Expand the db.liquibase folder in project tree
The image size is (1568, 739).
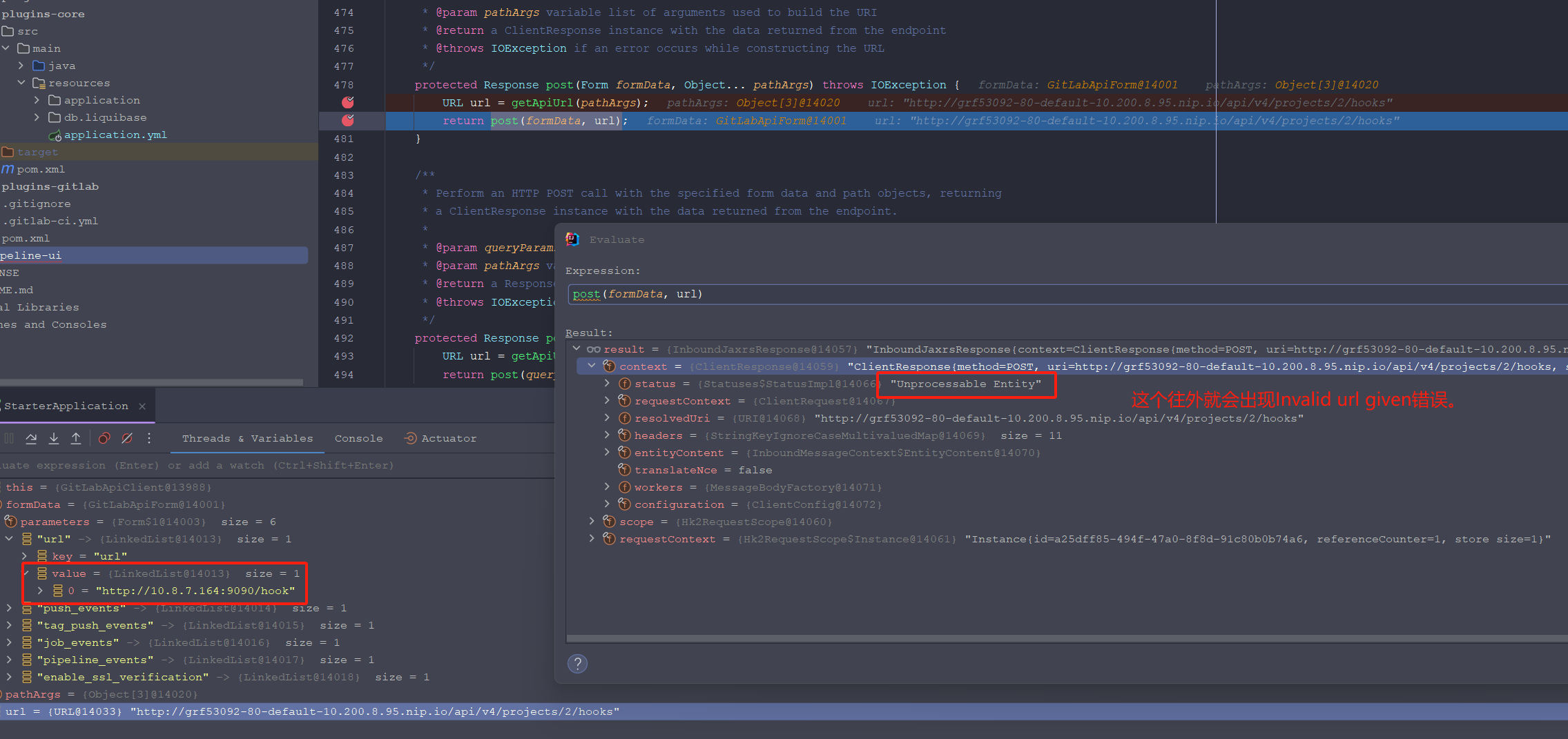pyautogui.click(x=37, y=117)
